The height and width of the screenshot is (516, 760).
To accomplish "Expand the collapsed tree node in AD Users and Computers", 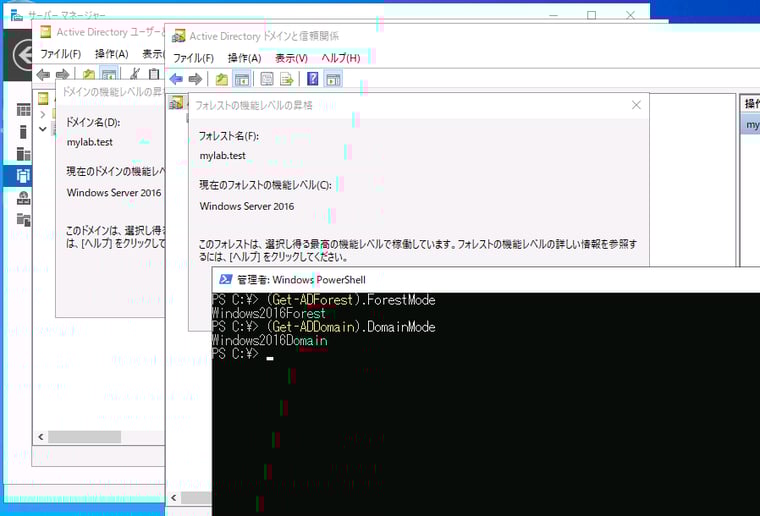I will click(x=43, y=114).
